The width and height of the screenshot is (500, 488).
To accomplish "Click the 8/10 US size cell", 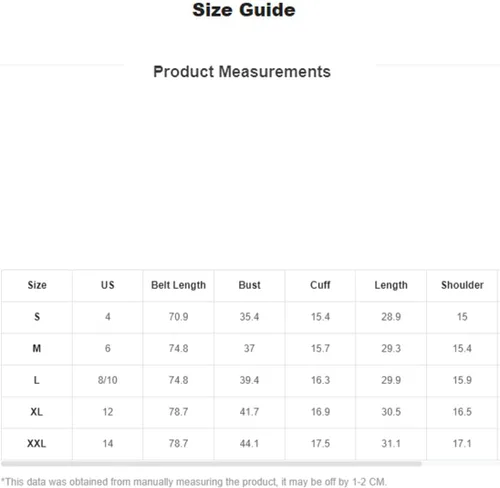I will (108, 380).
